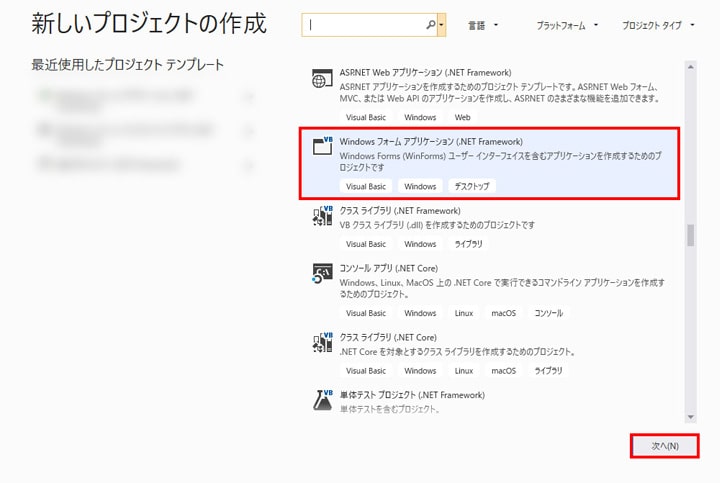This screenshot has height=483, width=720.
Task: Click the Web tag under ASP.NET template
Action: [462, 117]
